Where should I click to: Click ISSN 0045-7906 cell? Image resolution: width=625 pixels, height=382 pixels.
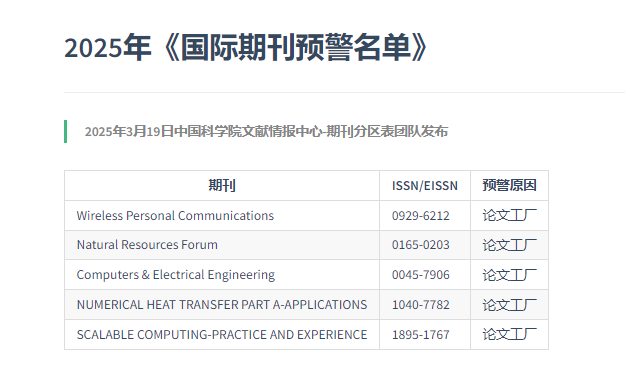coord(421,275)
